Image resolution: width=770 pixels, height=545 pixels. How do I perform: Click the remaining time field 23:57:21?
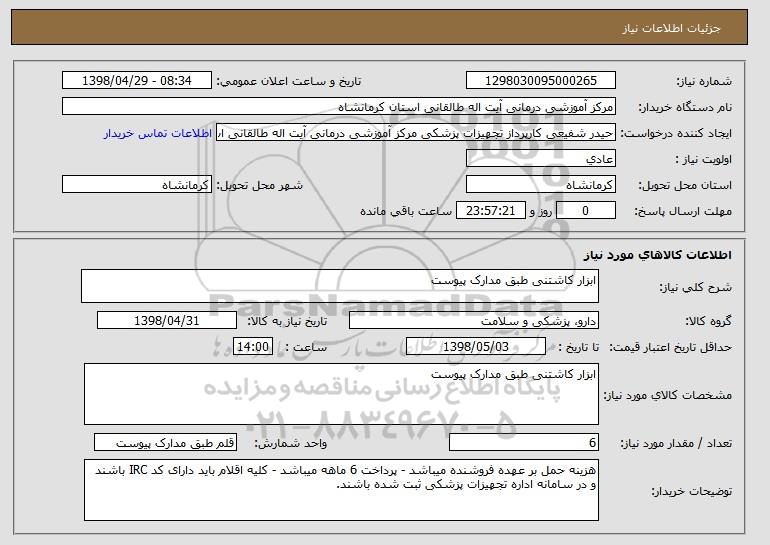(491, 211)
